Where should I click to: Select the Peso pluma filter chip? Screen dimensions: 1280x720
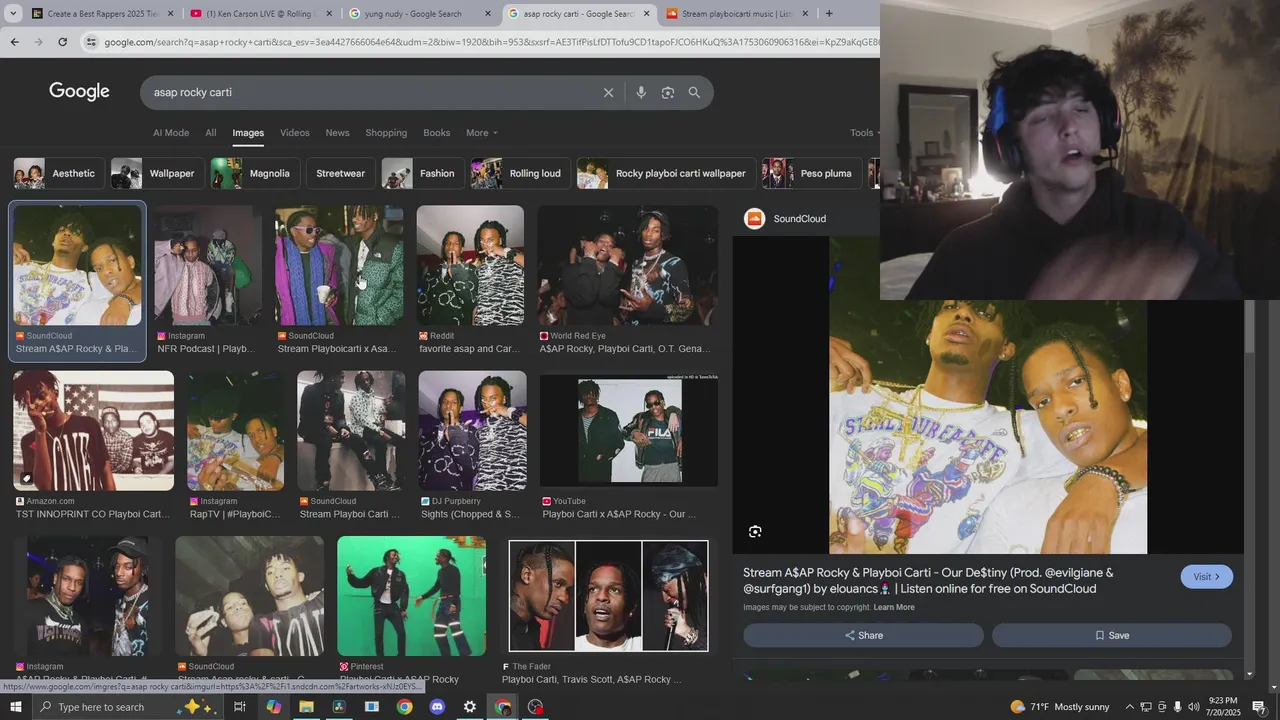[x=811, y=173]
